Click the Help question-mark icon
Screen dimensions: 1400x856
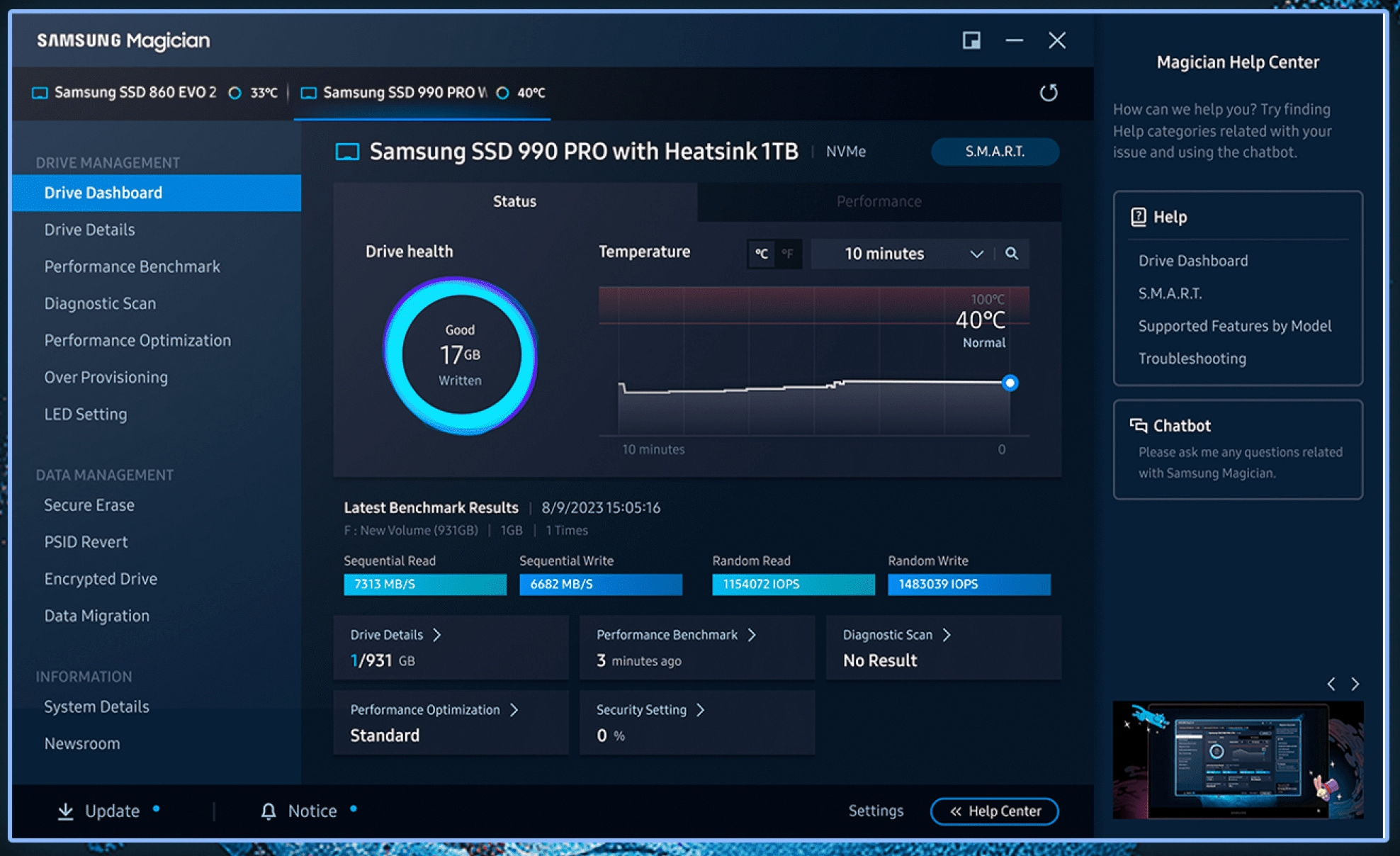pos(1139,217)
